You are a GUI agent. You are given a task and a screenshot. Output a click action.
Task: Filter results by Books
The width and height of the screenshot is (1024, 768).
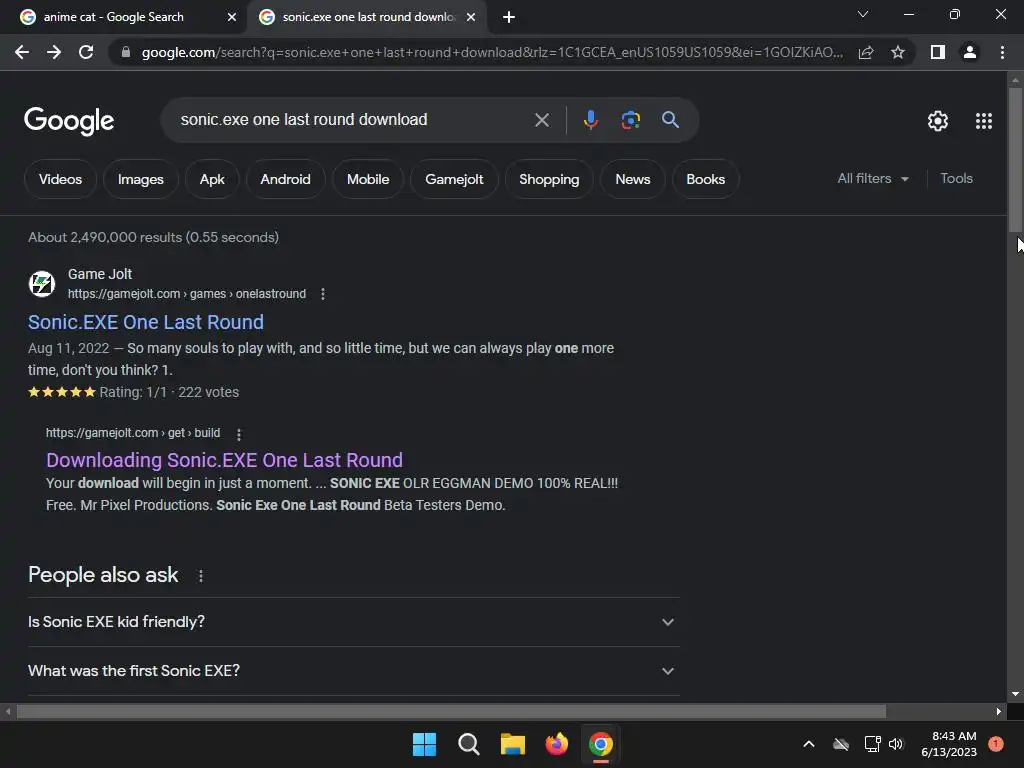705,179
